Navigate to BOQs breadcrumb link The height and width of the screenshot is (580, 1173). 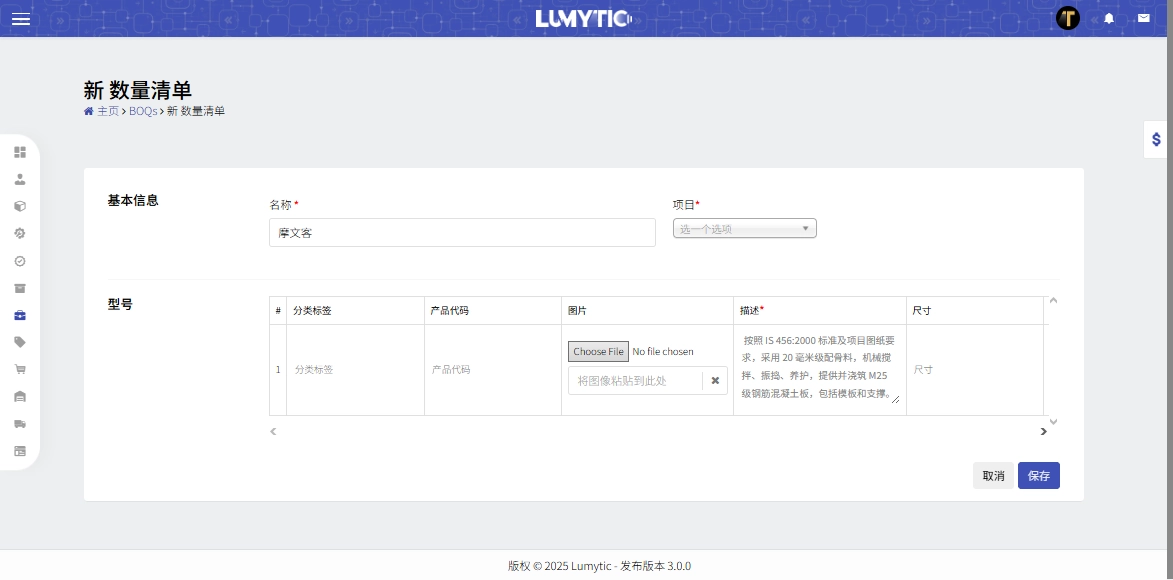tap(143, 111)
